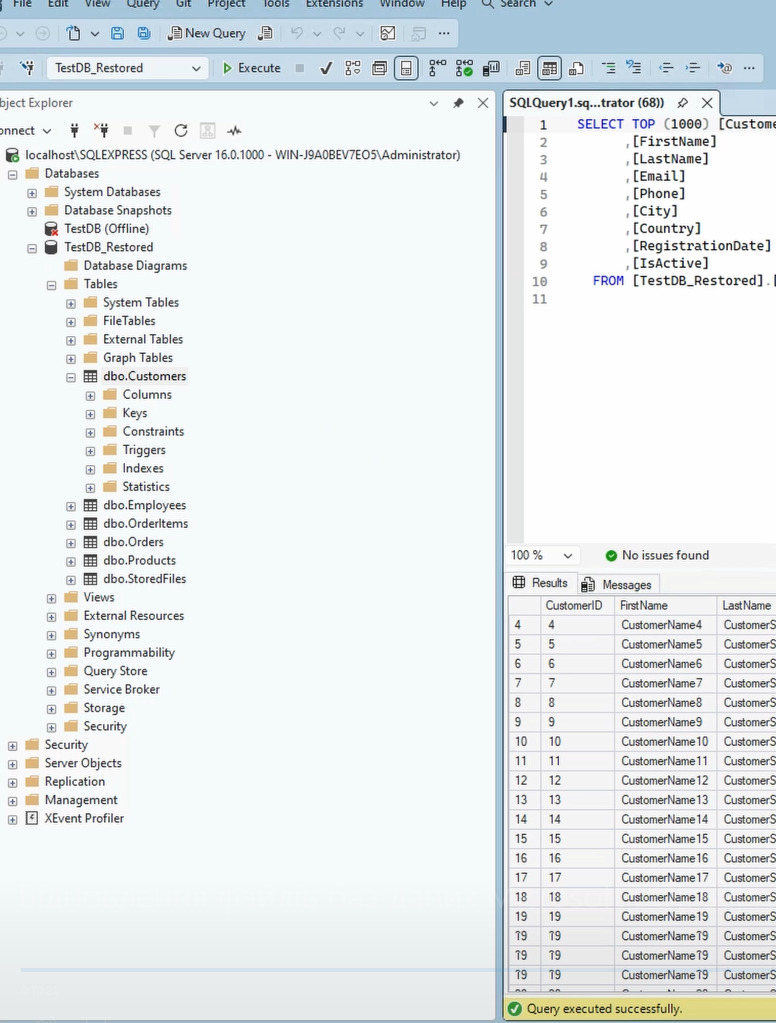Open the zoom 100 % dropdown
The height and width of the screenshot is (1023, 776).
click(x=542, y=555)
